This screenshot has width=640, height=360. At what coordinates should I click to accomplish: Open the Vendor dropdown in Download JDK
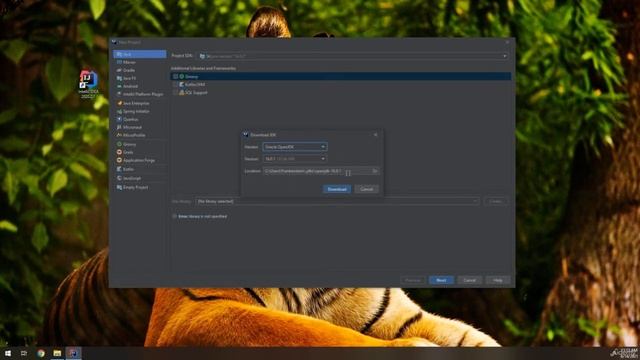point(295,147)
